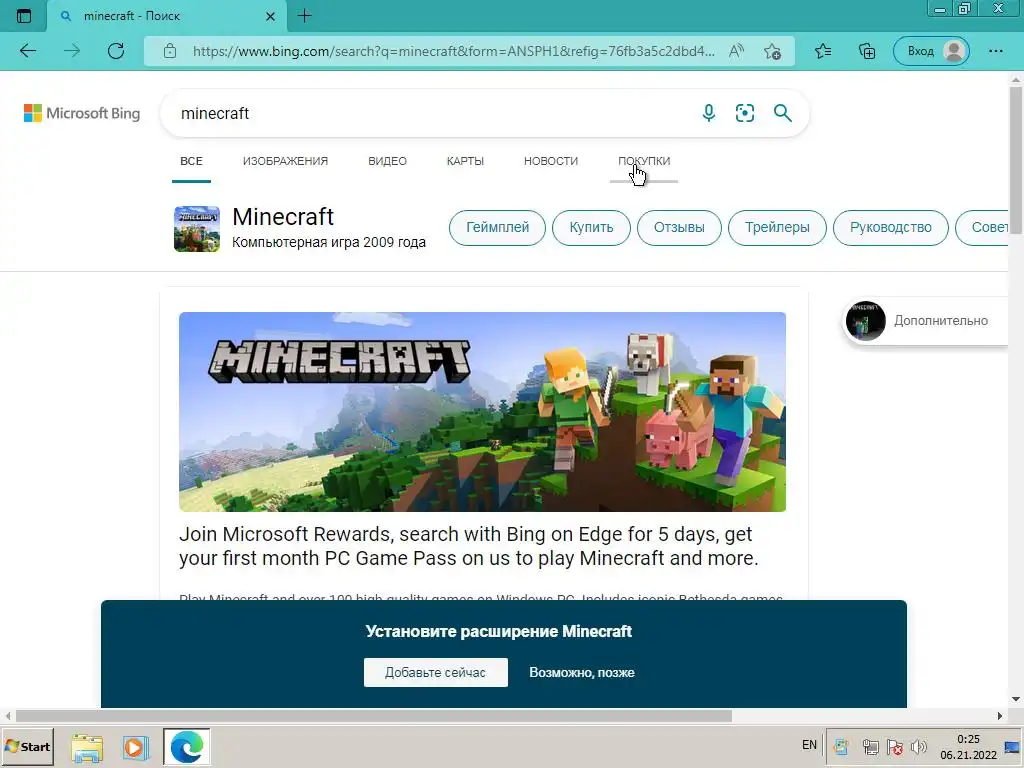The height and width of the screenshot is (768, 1024).
Task: Open network tray icon
Action: pyautogui.click(x=870, y=746)
